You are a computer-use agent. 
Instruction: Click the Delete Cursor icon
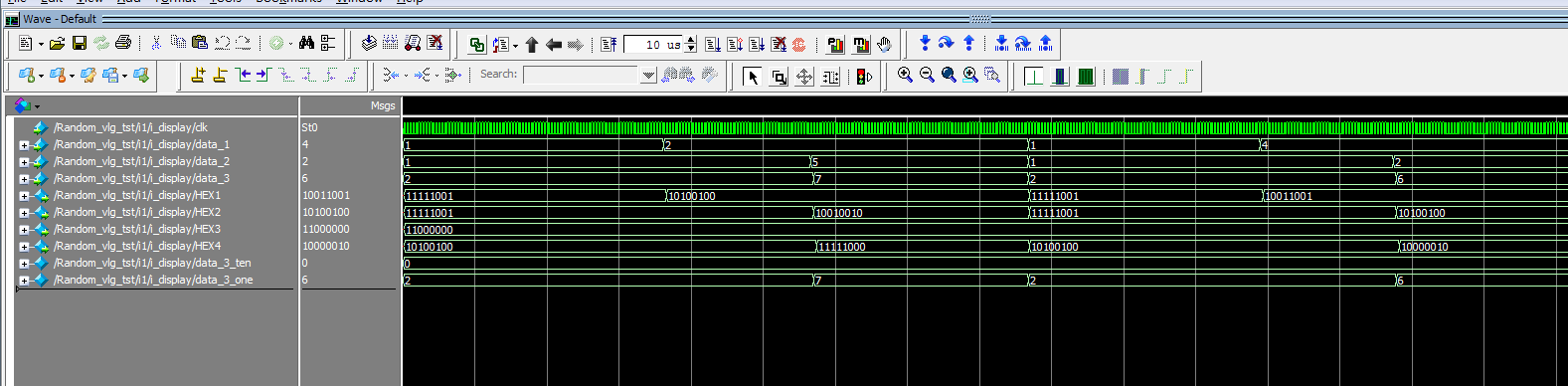220,75
